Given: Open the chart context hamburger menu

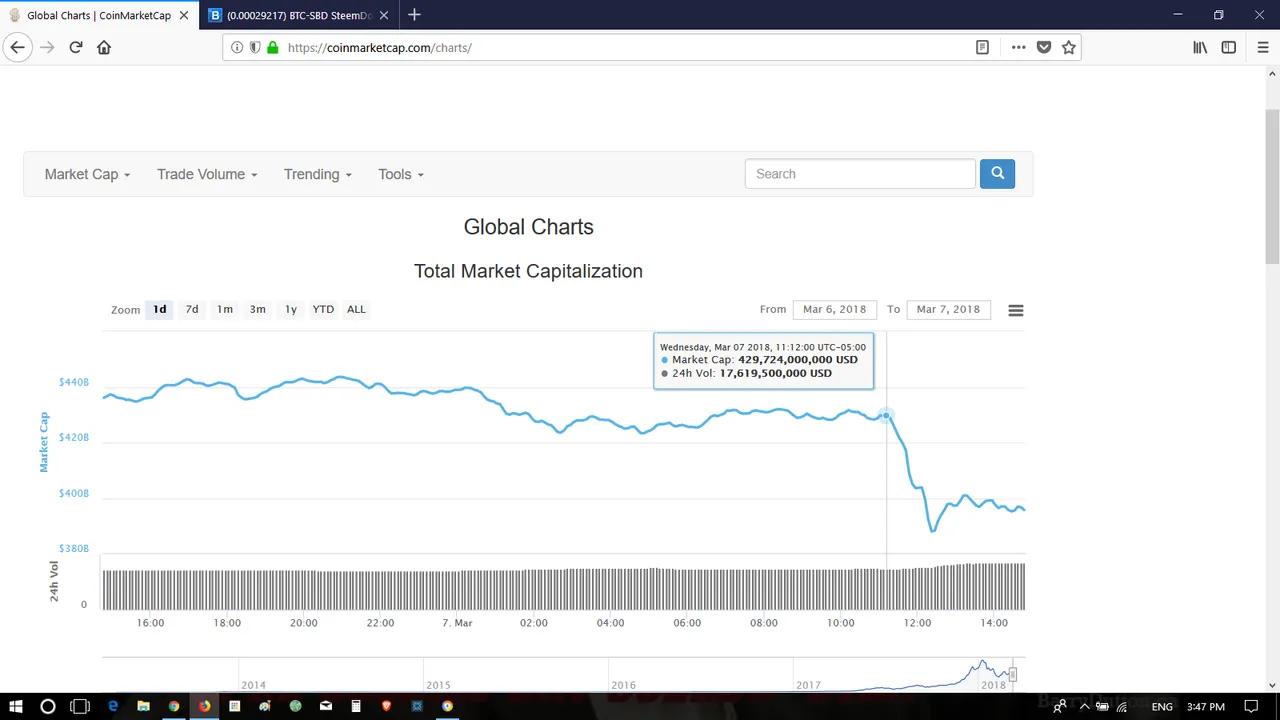Looking at the screenshot, I should click(1016, 310).
